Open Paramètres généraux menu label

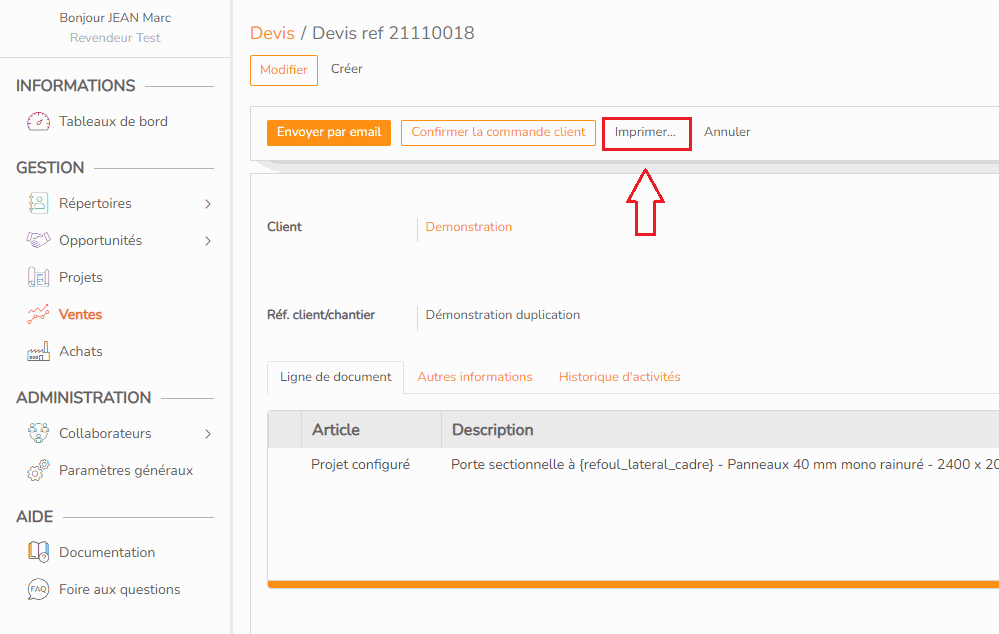(x=126, y=470)
